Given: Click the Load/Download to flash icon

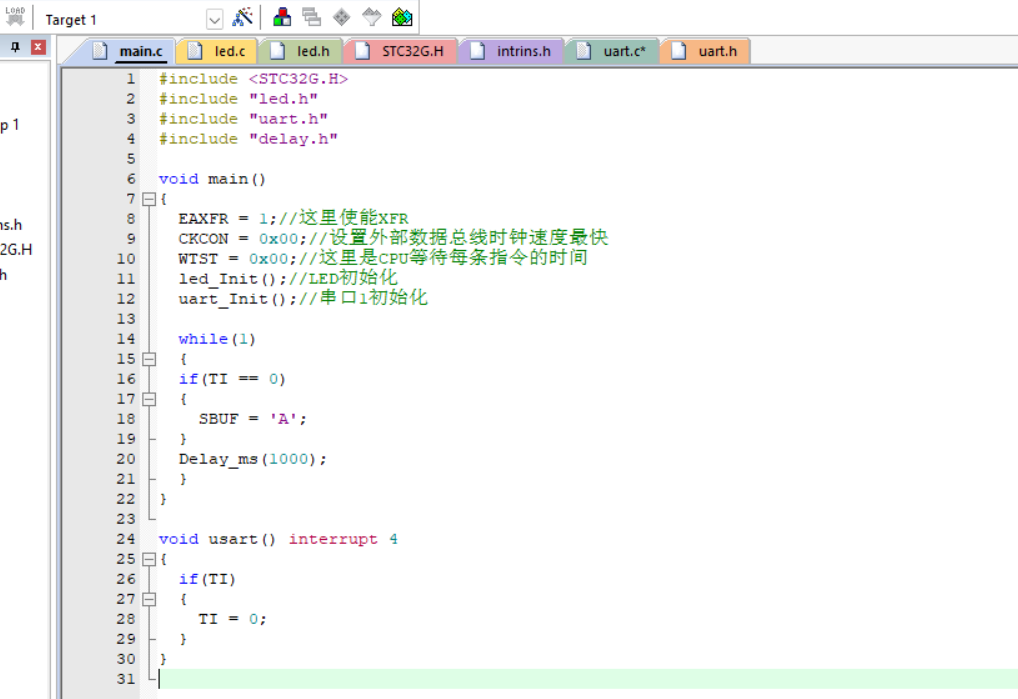Looking at the screenshot, I should [x=15, y=17].
